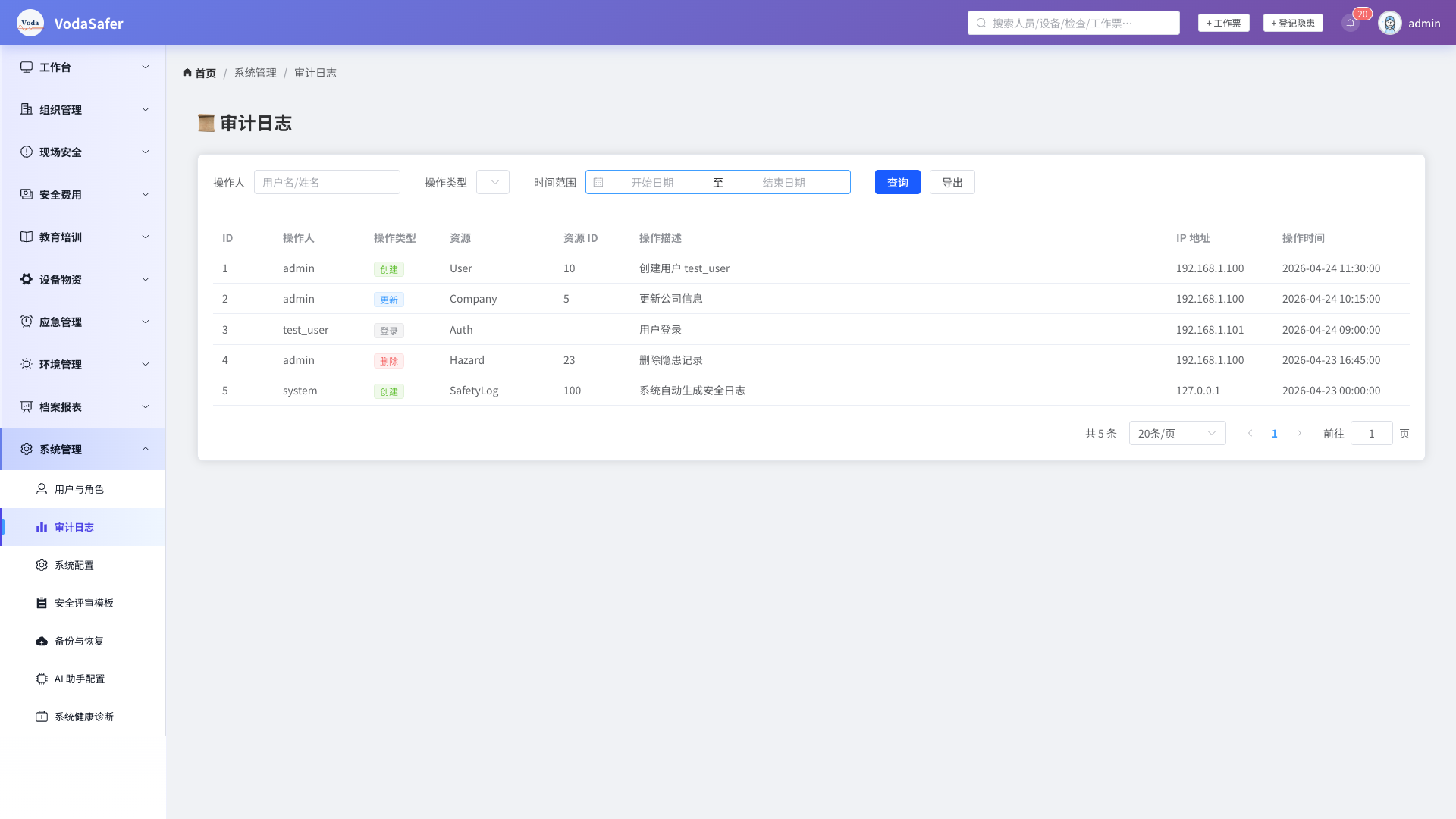Image resolution: width=1456 pixels, height=819 pixels.
Task: Click the AI 助手配置 chip icon
Action: pos(42,679)
